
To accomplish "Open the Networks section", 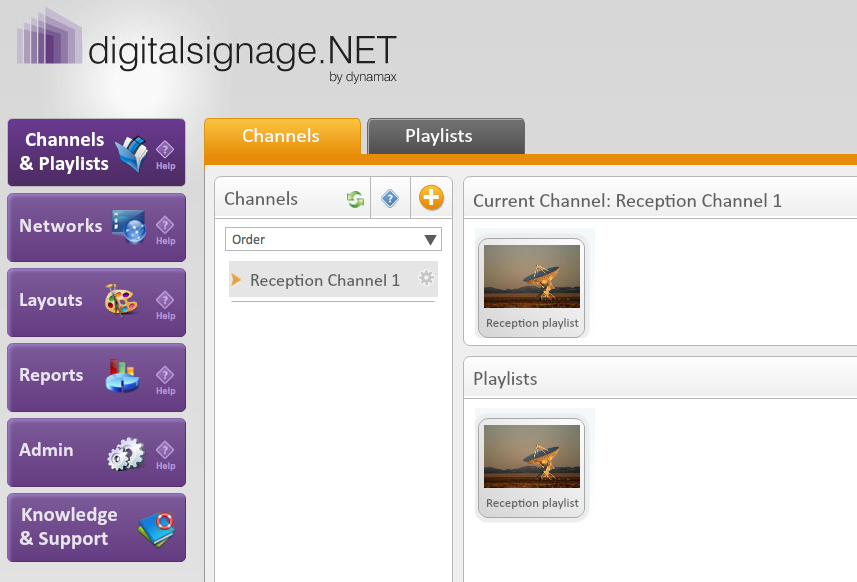I will [x=96, y=227].
